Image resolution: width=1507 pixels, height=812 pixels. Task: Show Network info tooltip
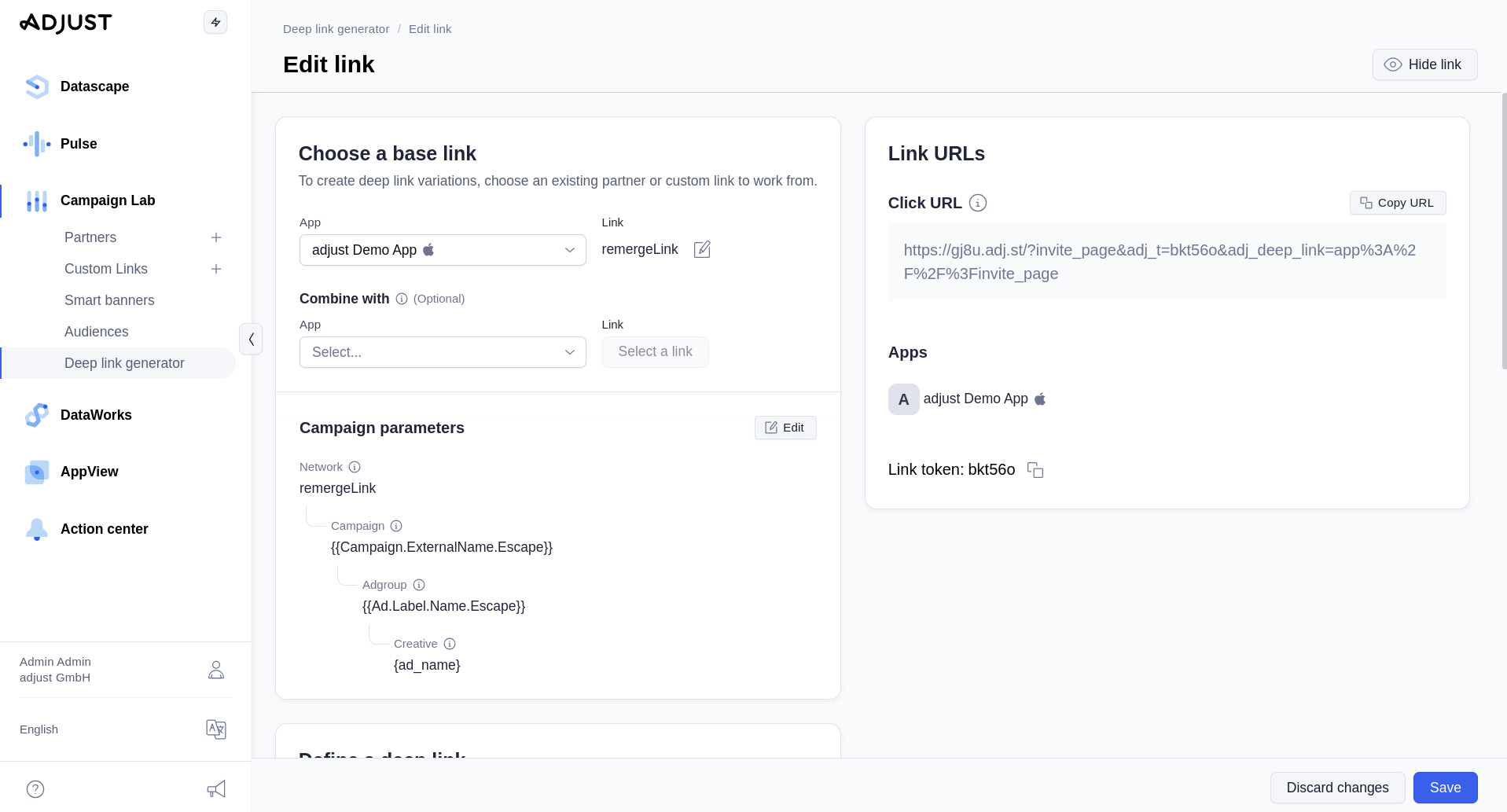(x=355, y=467)
